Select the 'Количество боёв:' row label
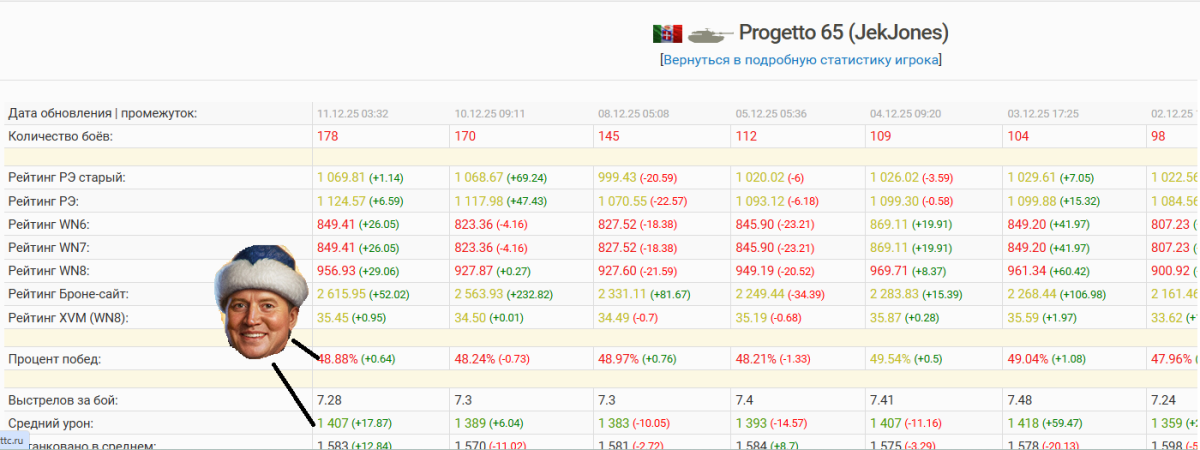 61,135
